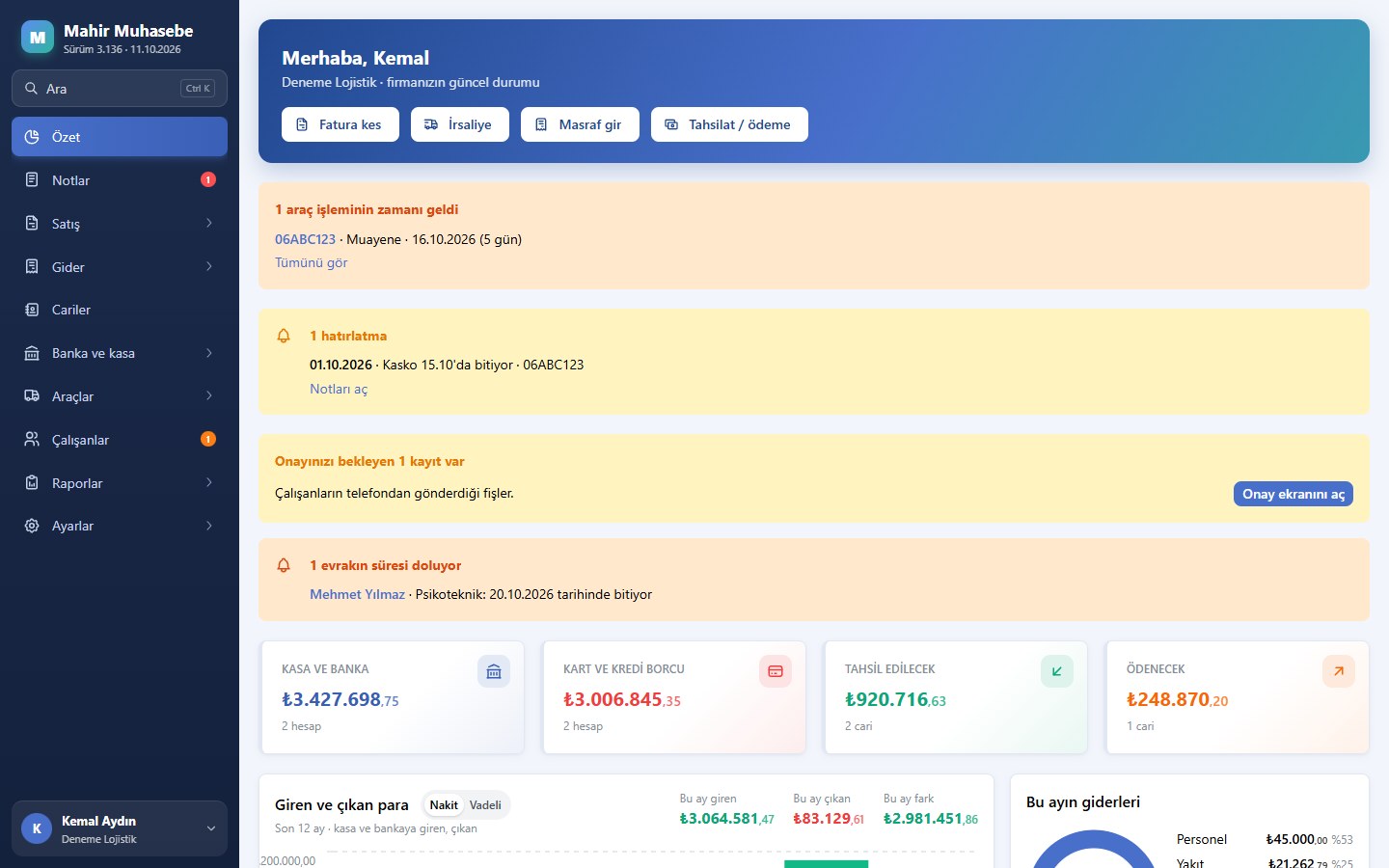Click the bank icon on Kasa ve Banka card
The width and height of the screenshot is (1389, 868).
point(494,671)
